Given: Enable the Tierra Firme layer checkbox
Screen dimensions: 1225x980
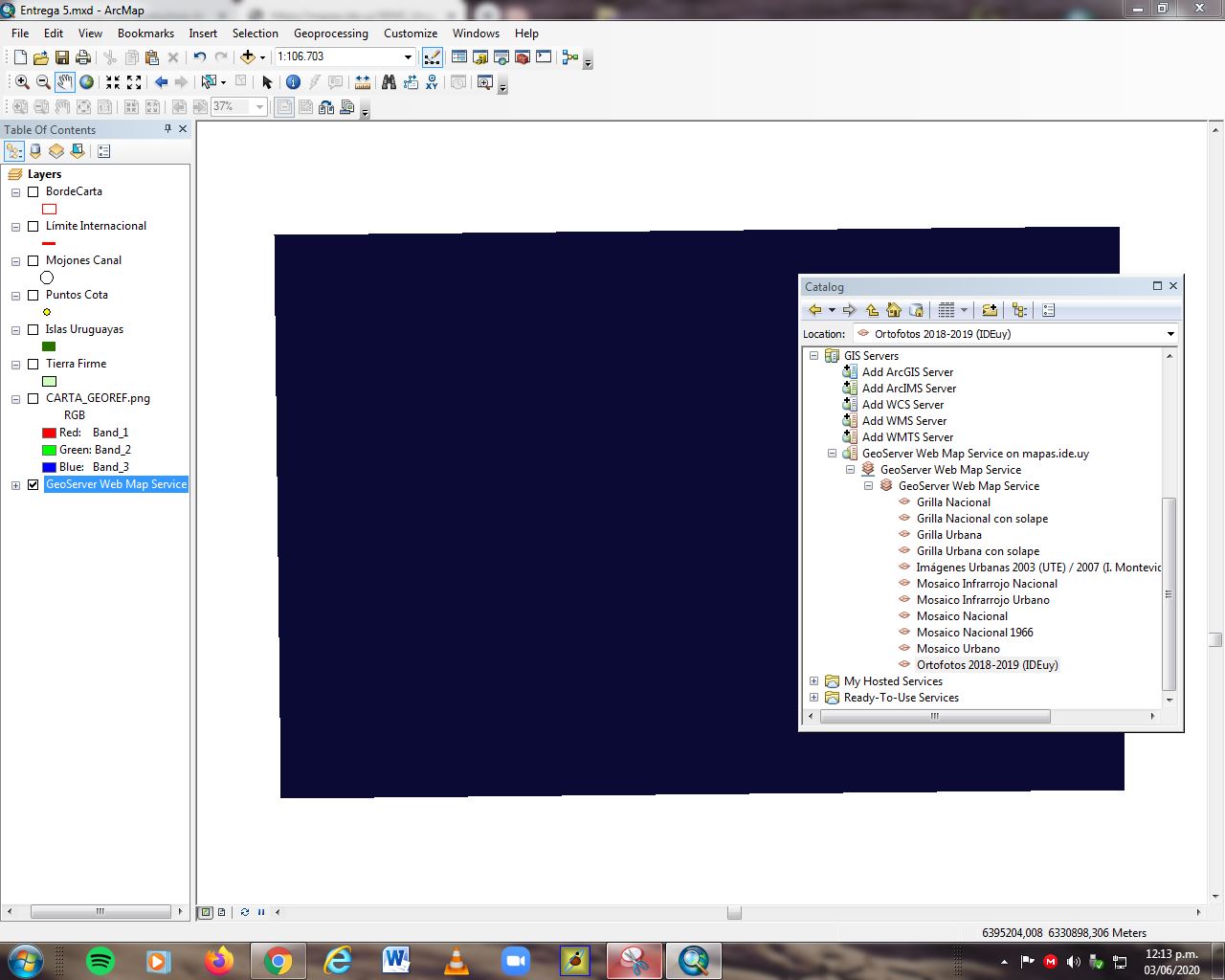Looking at the screenshot, I should point(33,364).
